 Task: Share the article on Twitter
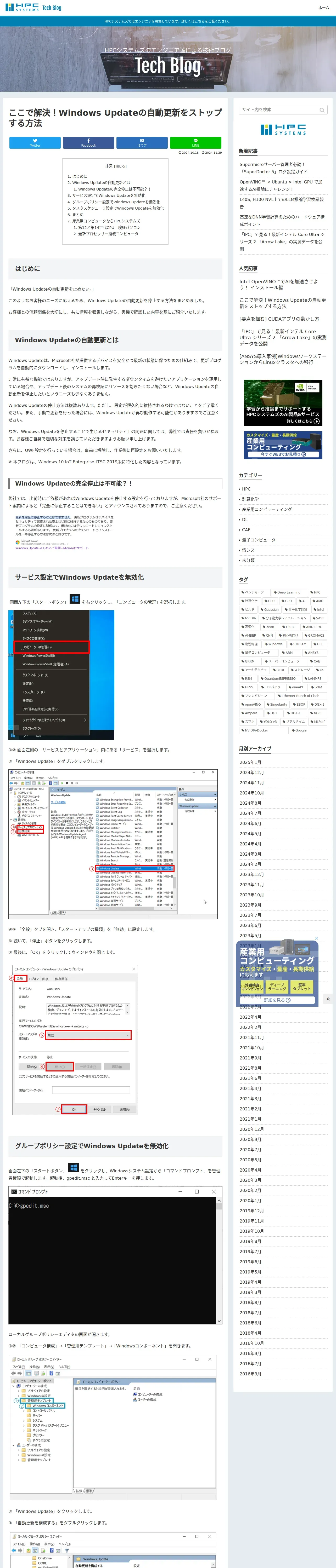point(35,142)
